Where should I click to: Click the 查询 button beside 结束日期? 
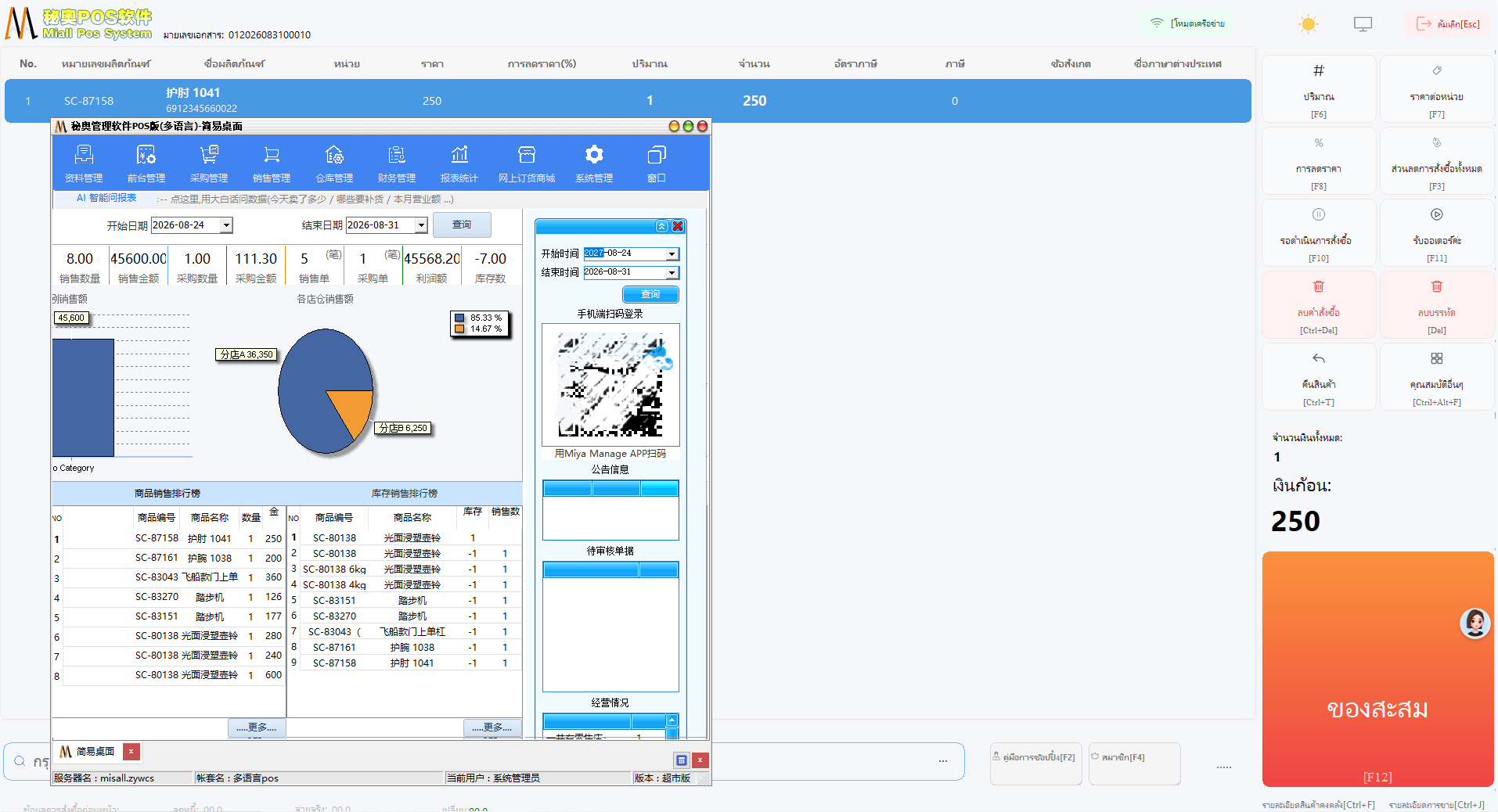[x=462, y=225]
